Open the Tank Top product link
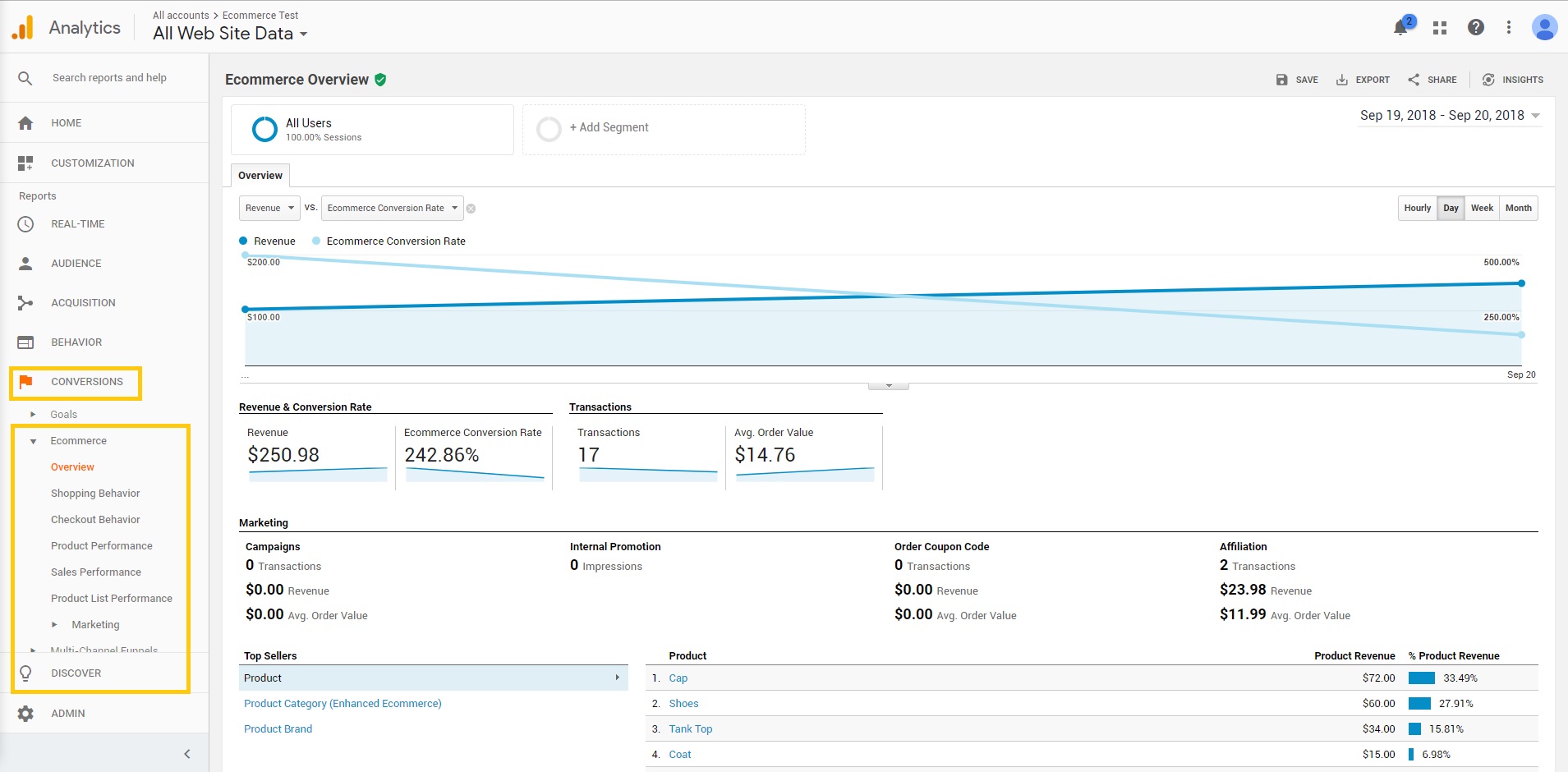1568x772 pixels. pos(691,729)
